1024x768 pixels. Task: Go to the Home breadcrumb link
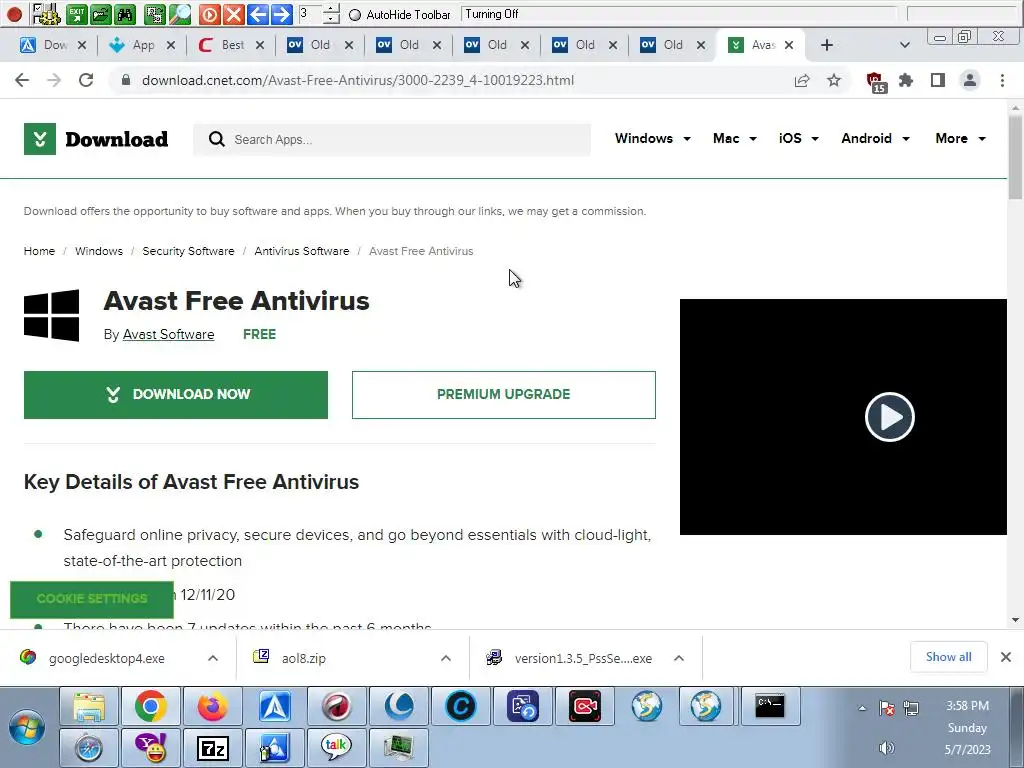point(39,251)
